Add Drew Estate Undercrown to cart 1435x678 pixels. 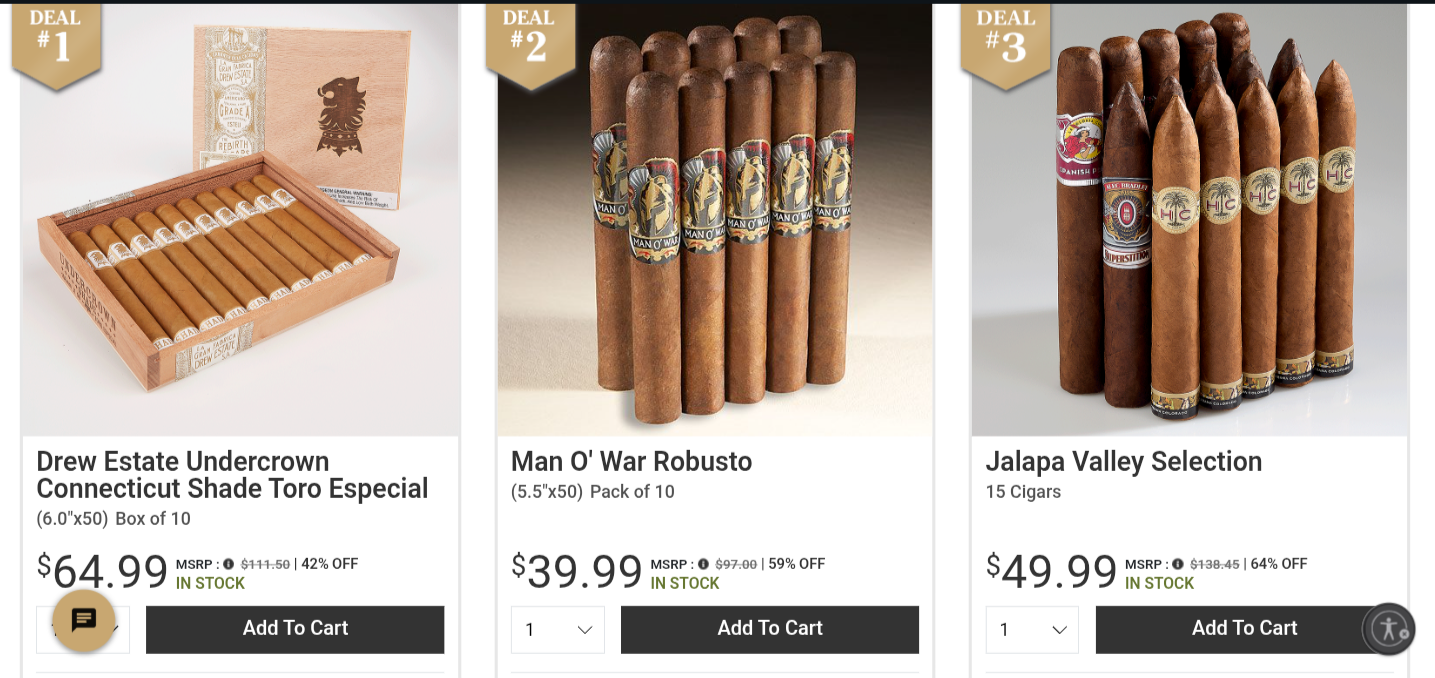coord(295,630)
